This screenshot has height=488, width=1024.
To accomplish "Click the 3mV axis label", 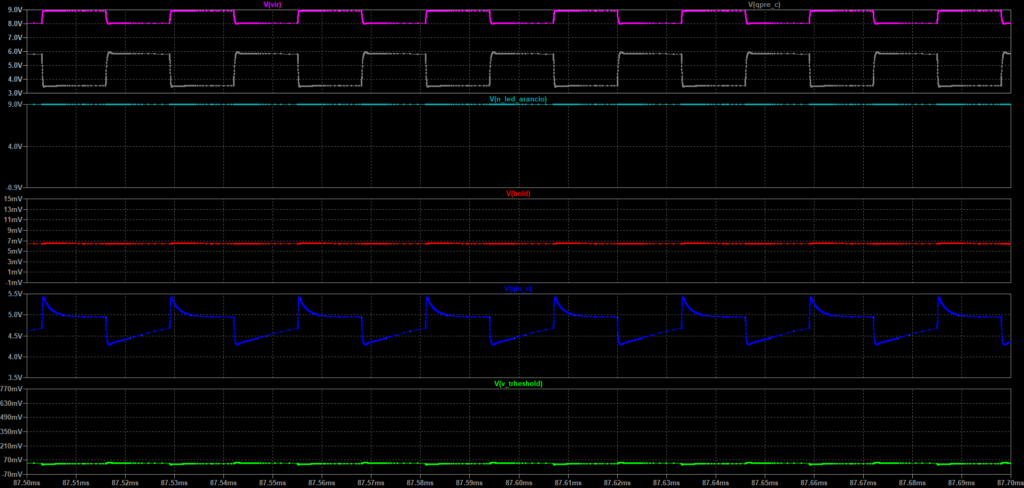I will 16,261.
